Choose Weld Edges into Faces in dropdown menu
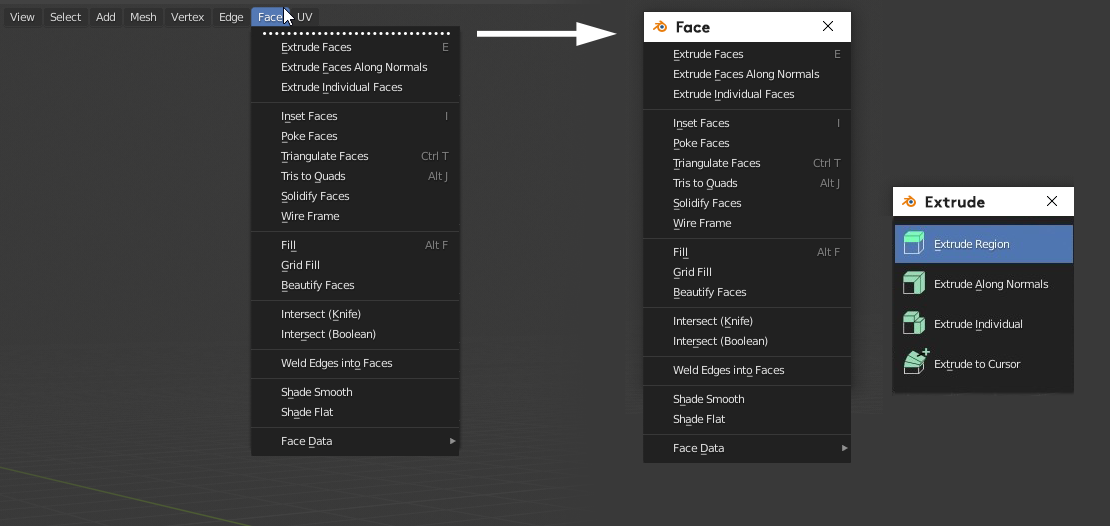 pyautogui.click(x=355, y=362)
